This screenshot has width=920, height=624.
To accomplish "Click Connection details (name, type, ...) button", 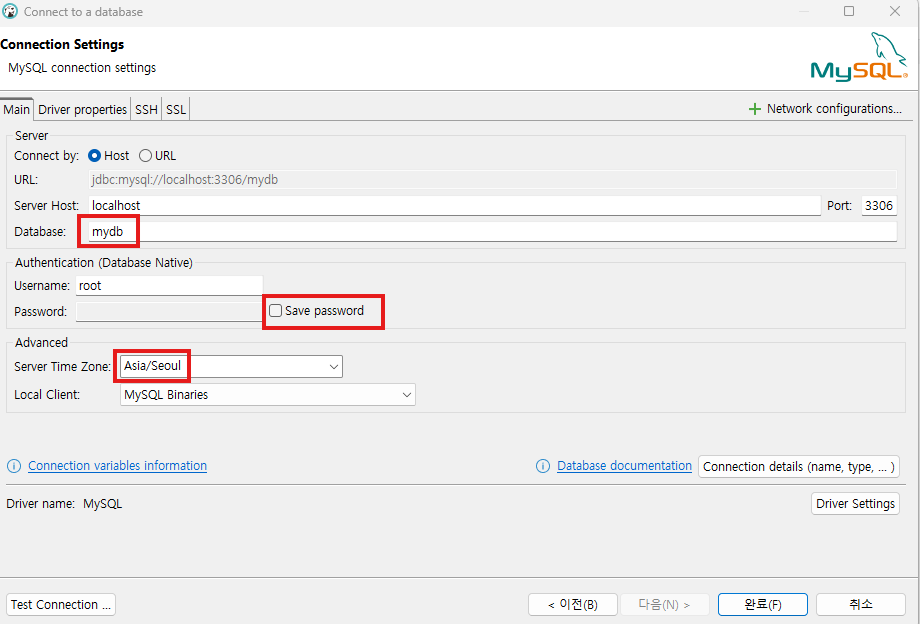I will click(799, 467).
